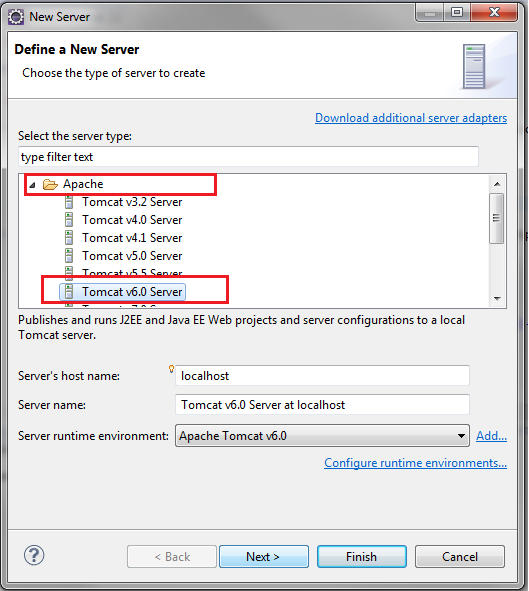Click the Tomcat v6.0 Server icon

click(x=69, y=292)
